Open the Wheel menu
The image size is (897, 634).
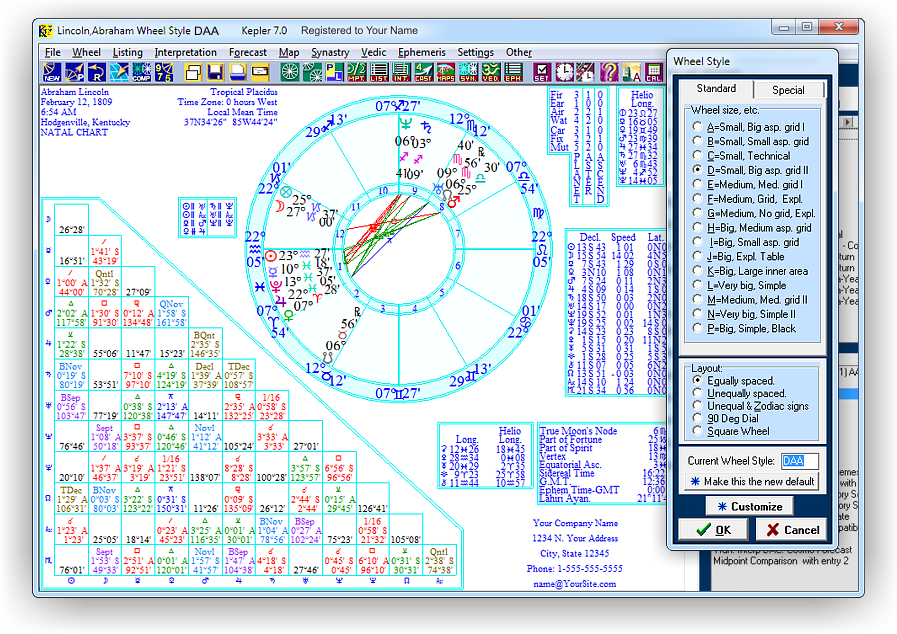pos(86,52)
